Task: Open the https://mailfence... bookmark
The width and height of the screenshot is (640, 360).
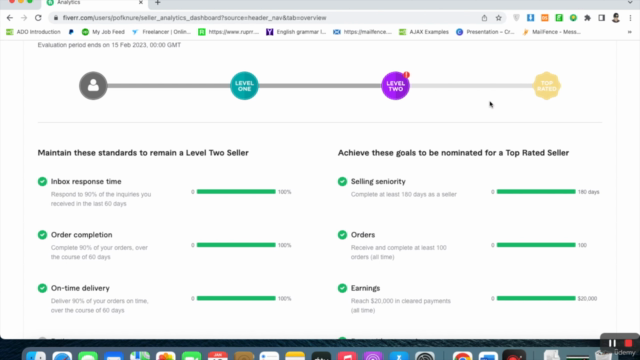Action: 362,32
